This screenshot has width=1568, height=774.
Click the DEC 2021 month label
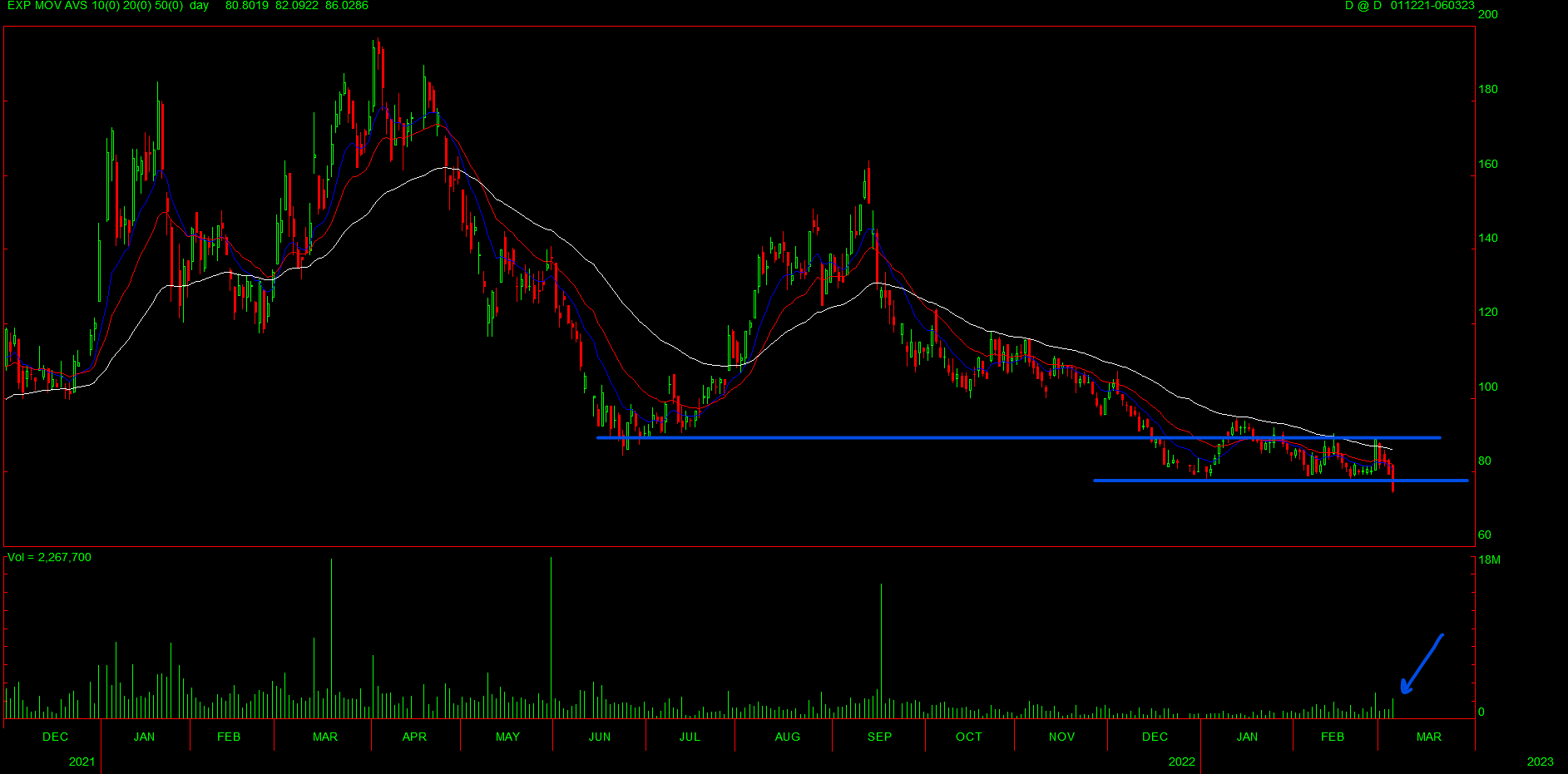click(x=56, y=737)
